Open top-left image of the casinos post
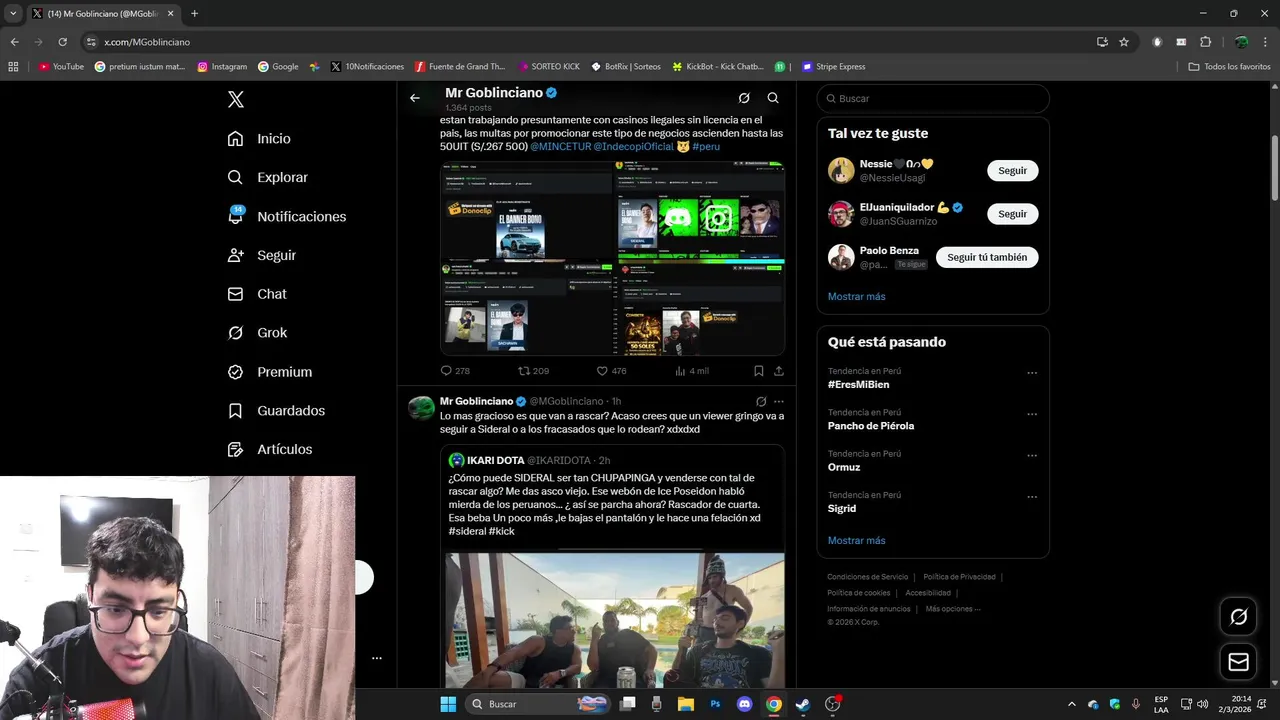The width and height of the screenshot is (1280, 720). pos(527,210)
